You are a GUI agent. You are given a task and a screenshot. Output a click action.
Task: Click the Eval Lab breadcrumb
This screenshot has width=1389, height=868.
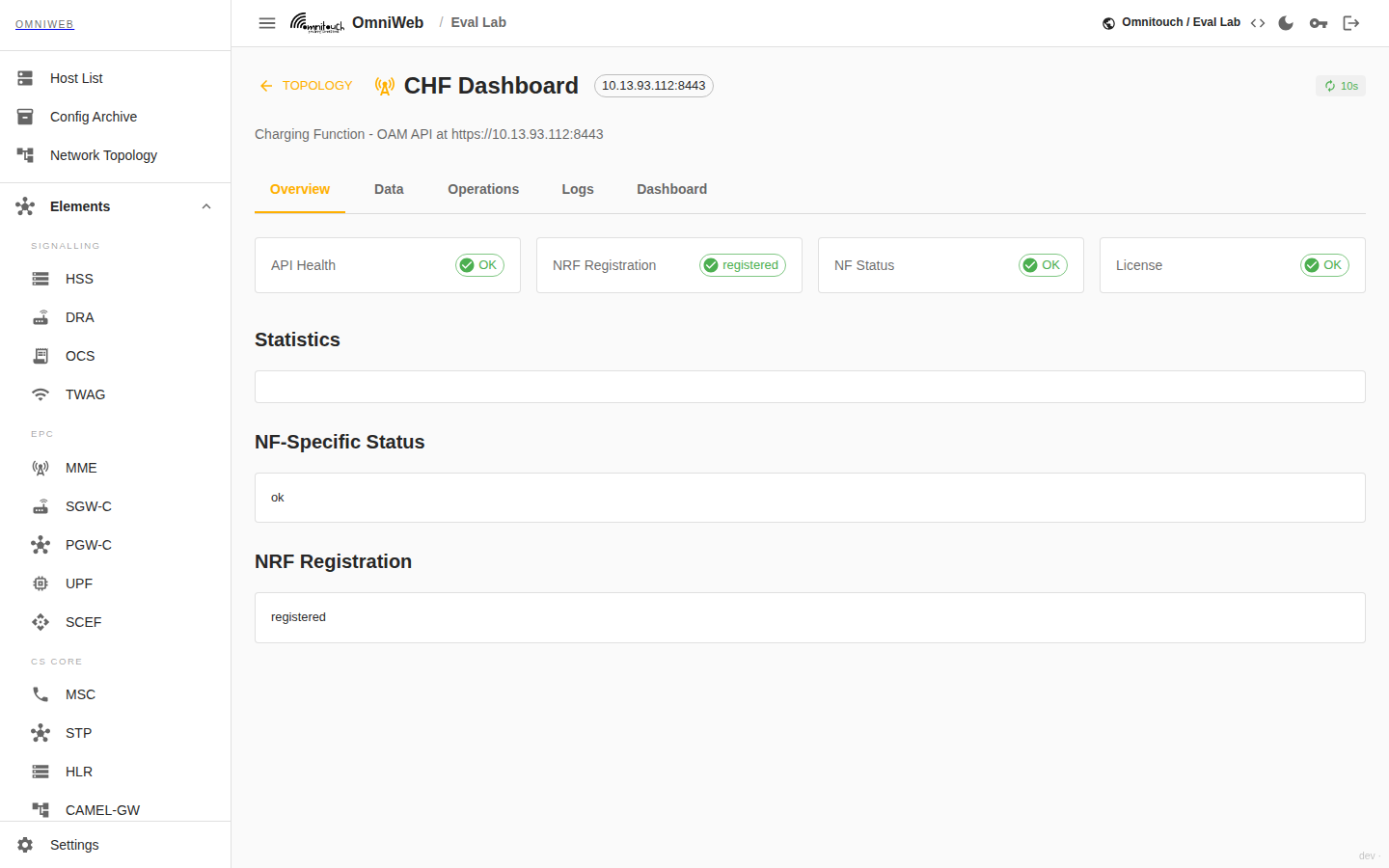478,22
